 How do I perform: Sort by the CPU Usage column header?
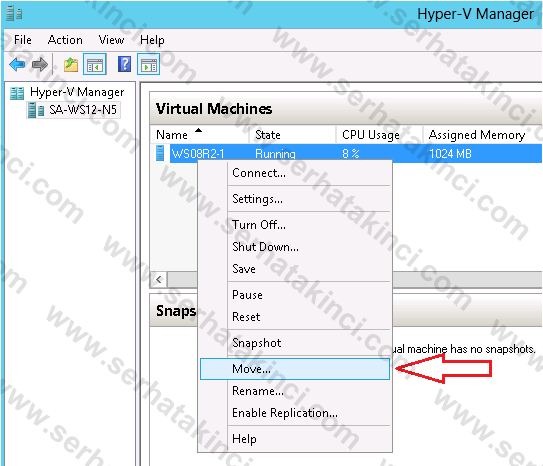click(379, 135)
